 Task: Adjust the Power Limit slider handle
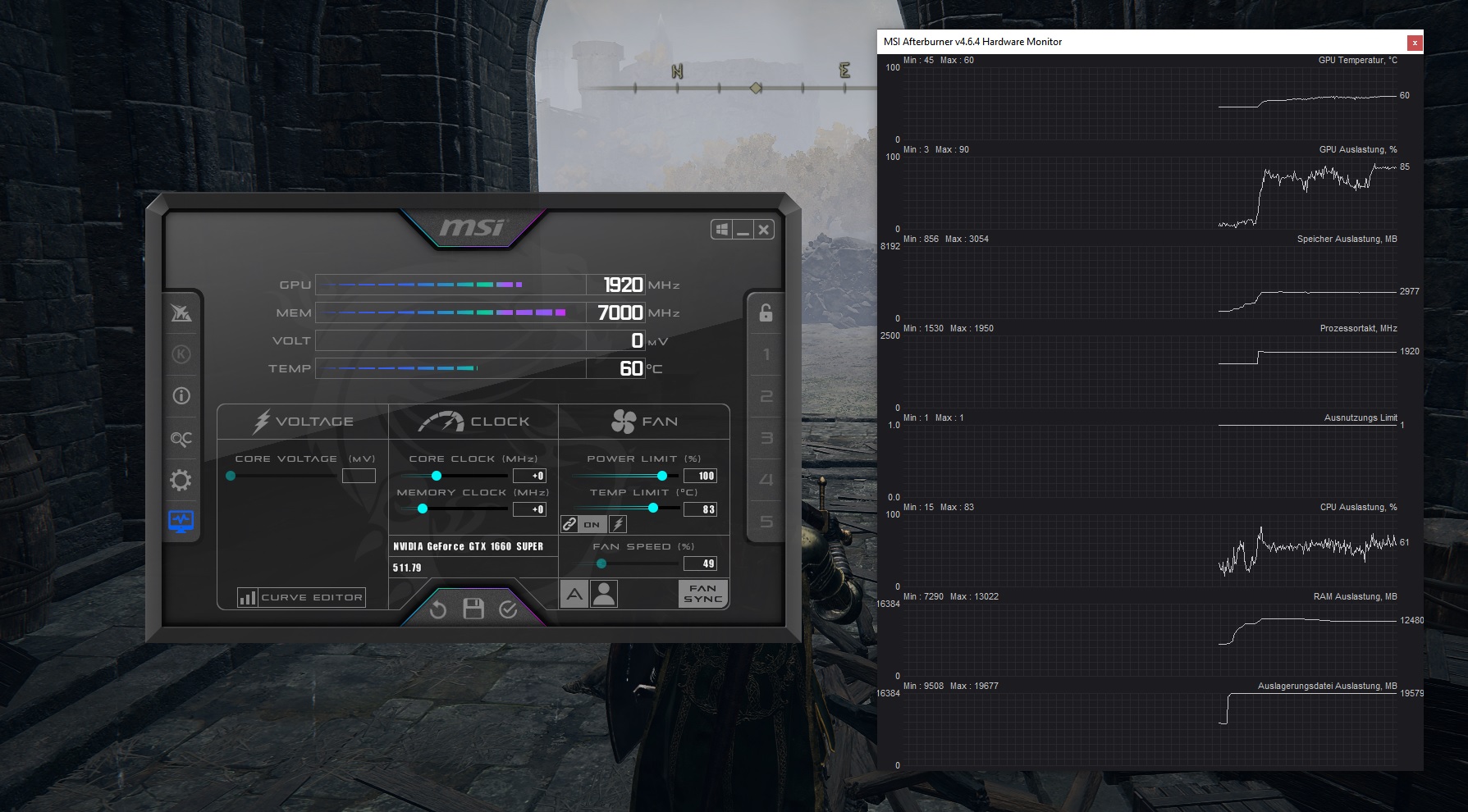click(x=662, y=476)
